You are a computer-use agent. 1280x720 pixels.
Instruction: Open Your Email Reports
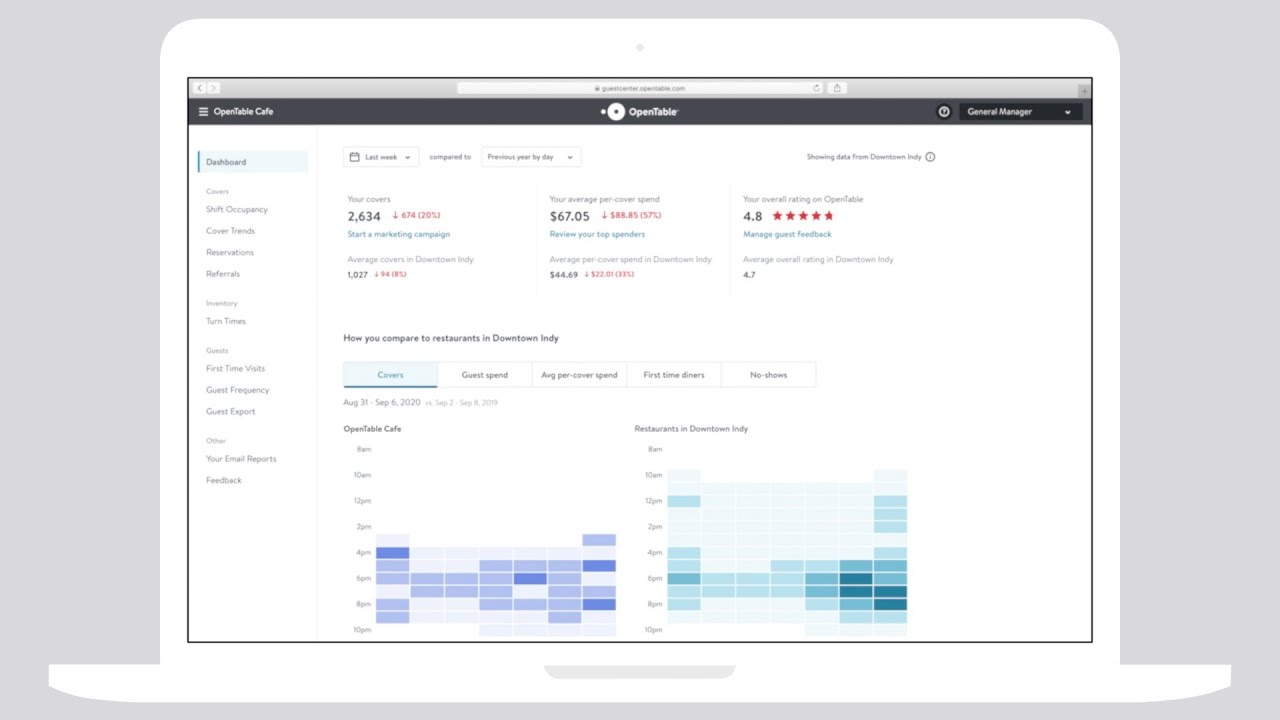click(x=241, y=459)
